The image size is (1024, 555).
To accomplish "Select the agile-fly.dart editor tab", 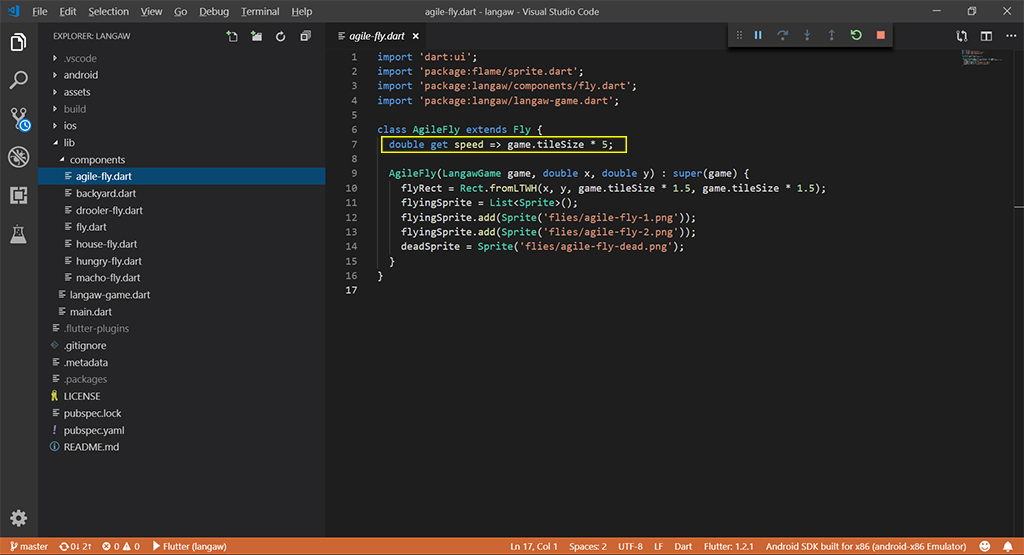I will (376, 37).
